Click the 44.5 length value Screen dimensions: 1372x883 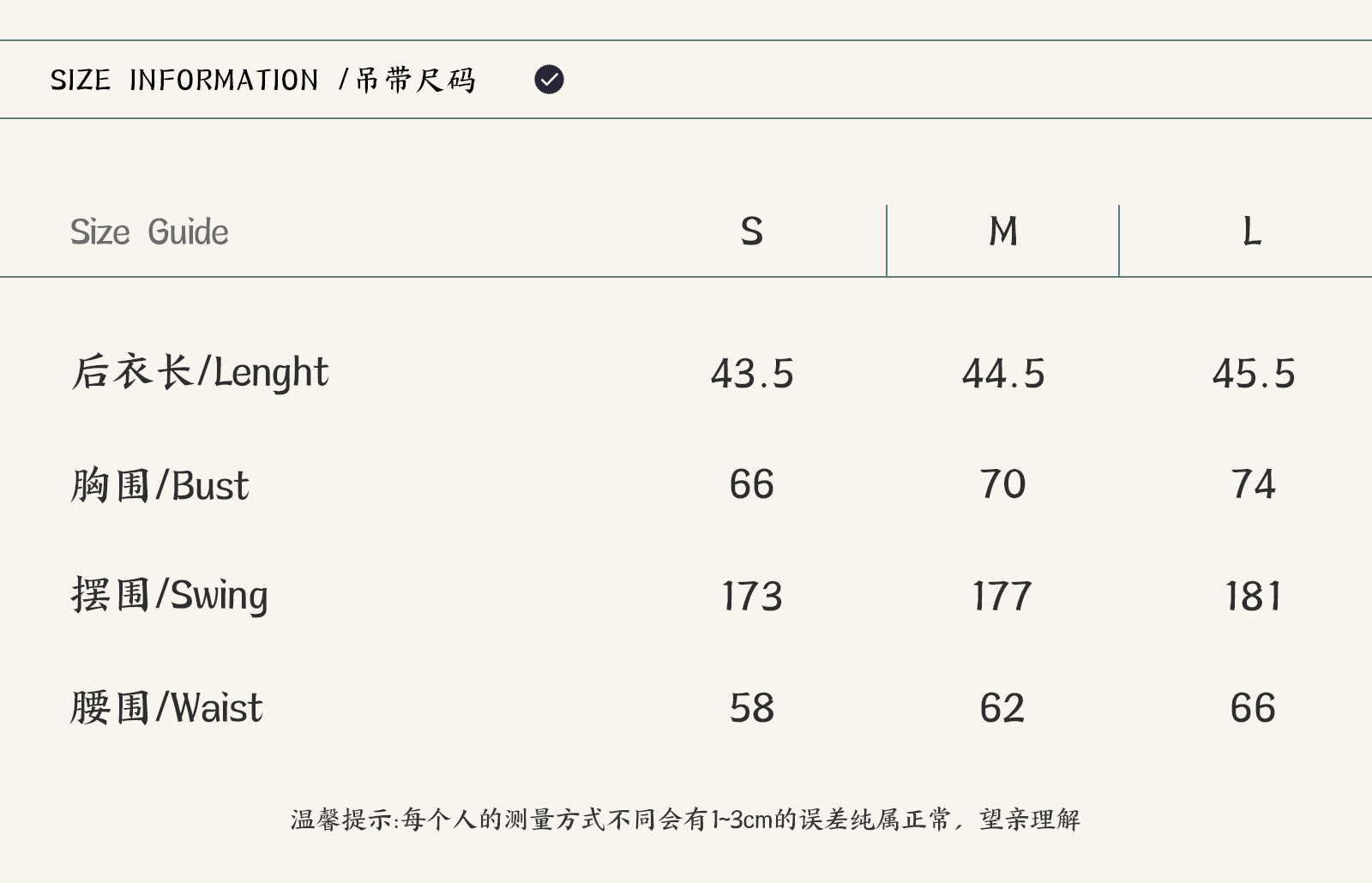1002,374
